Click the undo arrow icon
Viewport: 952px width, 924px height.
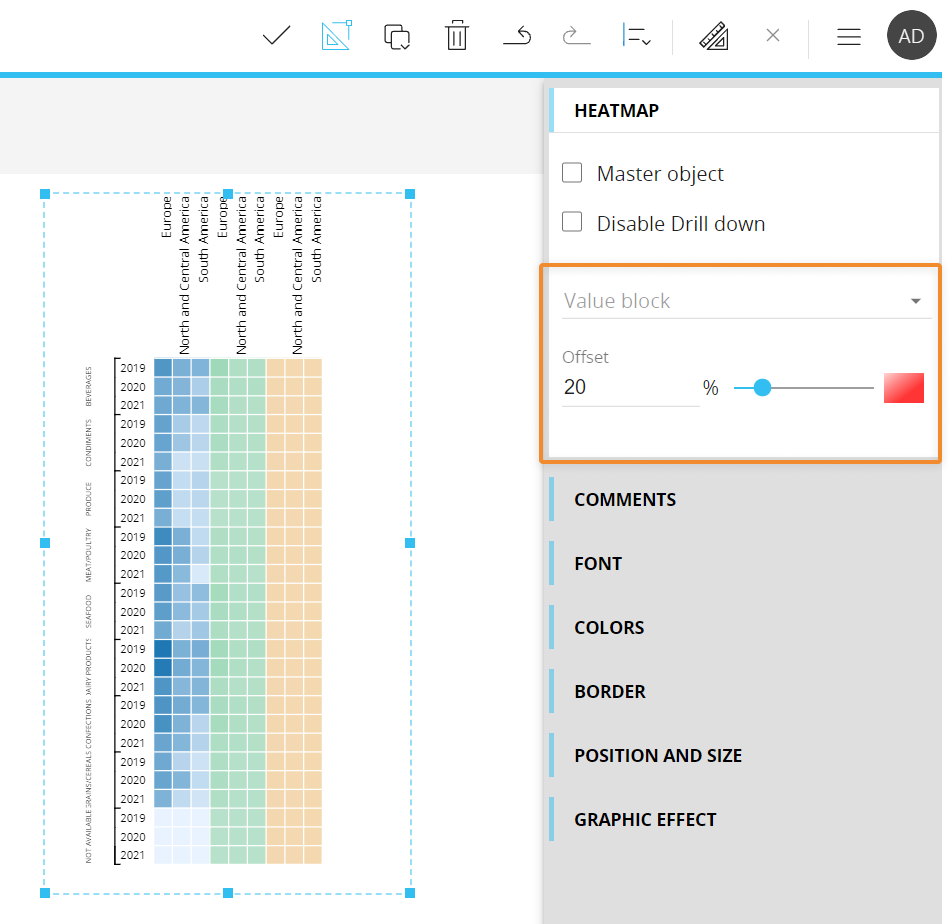coord(517,37)
